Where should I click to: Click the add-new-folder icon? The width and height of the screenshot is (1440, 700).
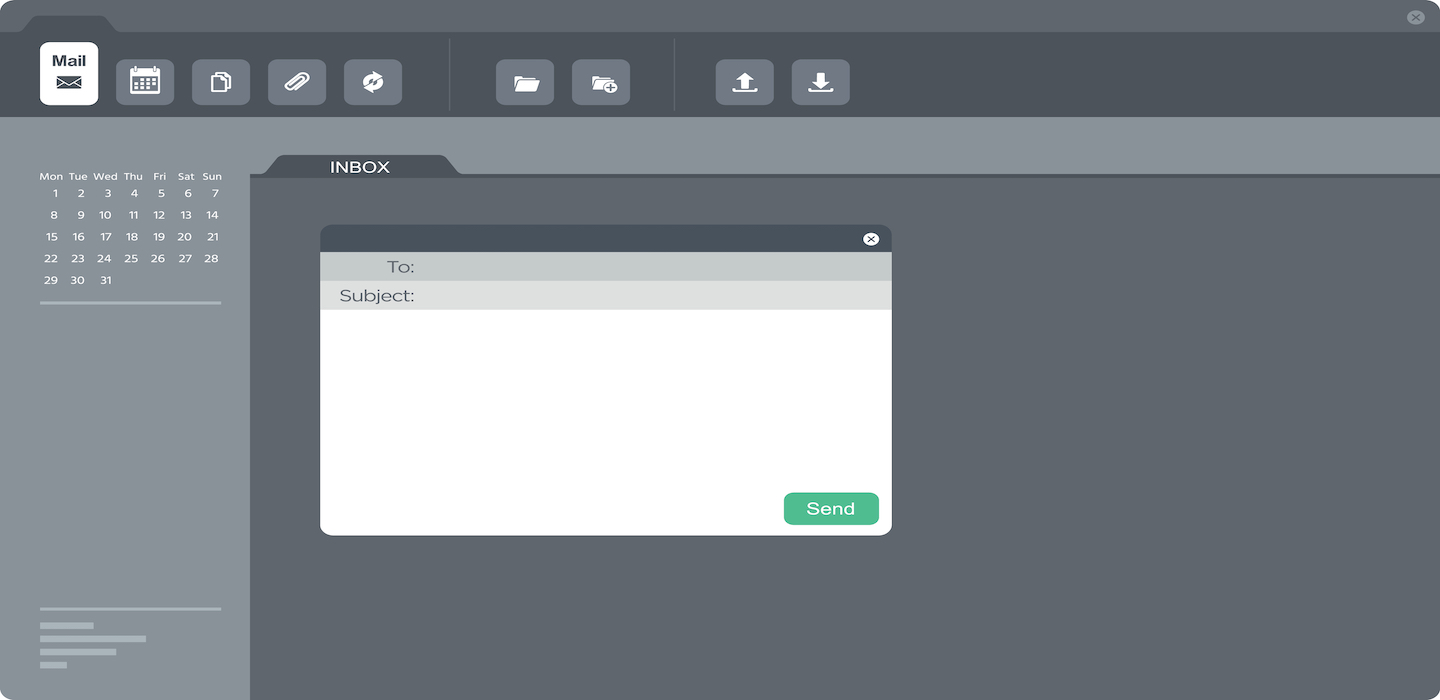pyautogui.click(x=601, y=82)
